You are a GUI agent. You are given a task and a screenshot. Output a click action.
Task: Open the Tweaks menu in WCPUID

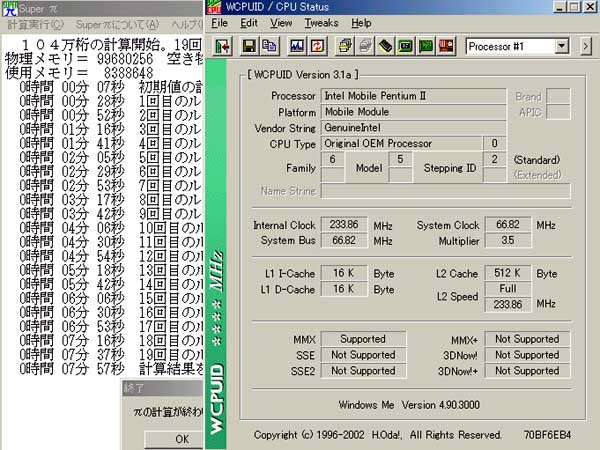[321, 23]
